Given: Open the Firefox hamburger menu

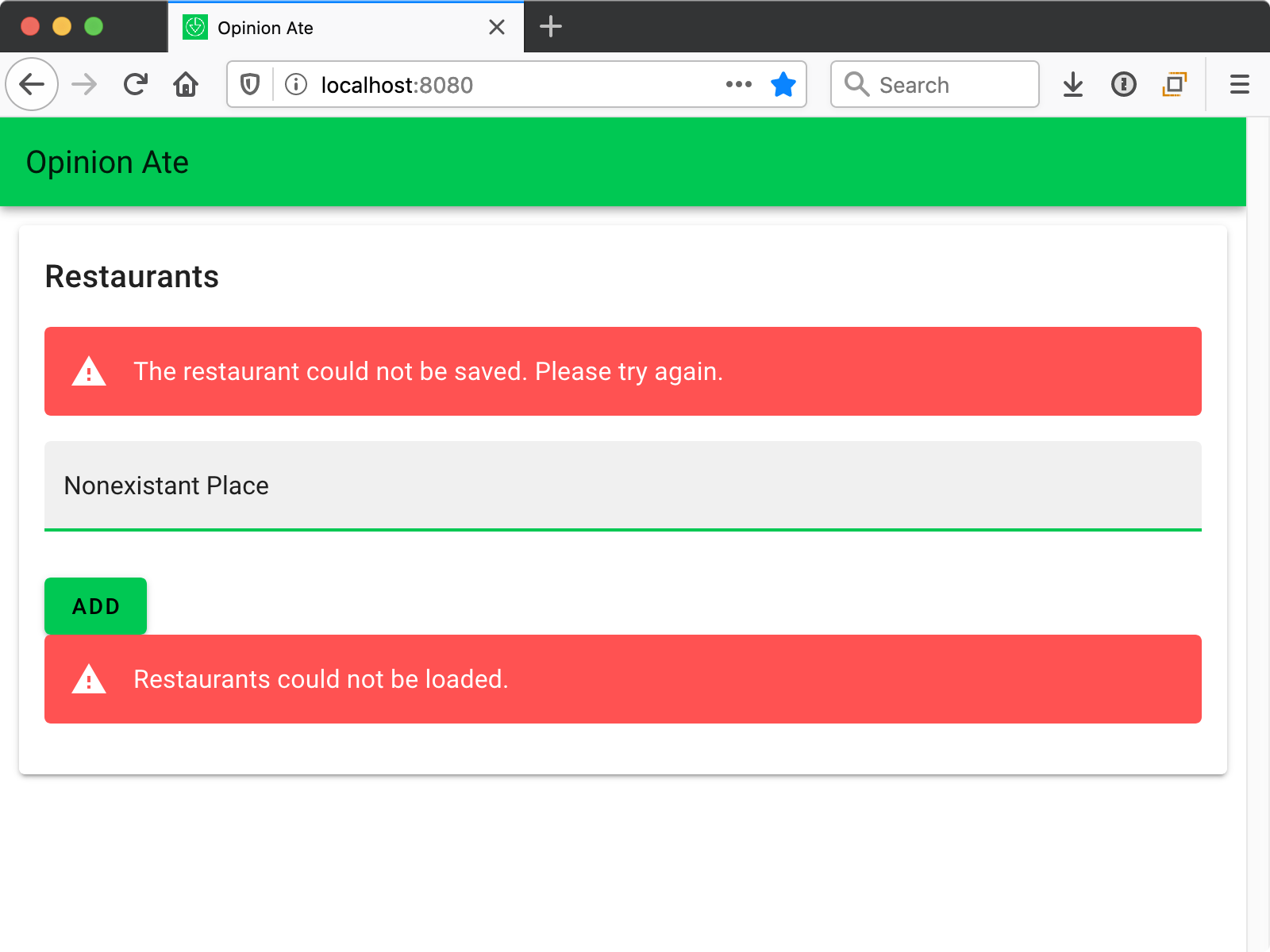Looking at the screenshot, I should coord(1240,84).
